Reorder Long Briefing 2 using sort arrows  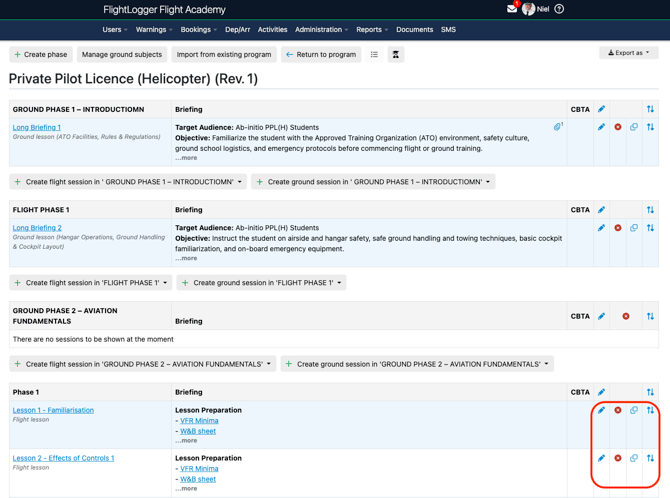click(x=650, y=228)
